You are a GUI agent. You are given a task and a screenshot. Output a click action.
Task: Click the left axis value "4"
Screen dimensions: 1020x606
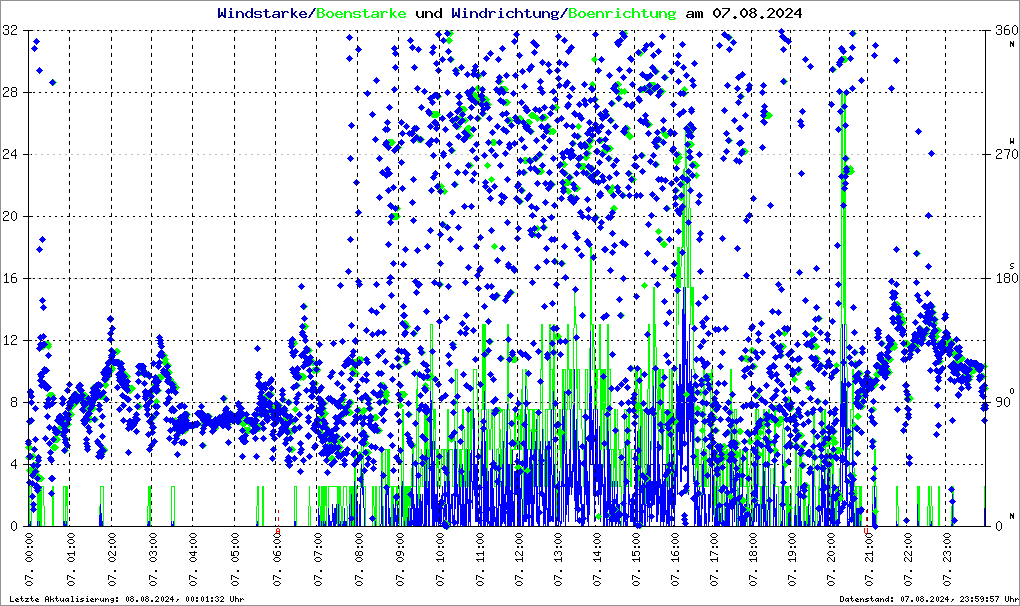[14, 464]
